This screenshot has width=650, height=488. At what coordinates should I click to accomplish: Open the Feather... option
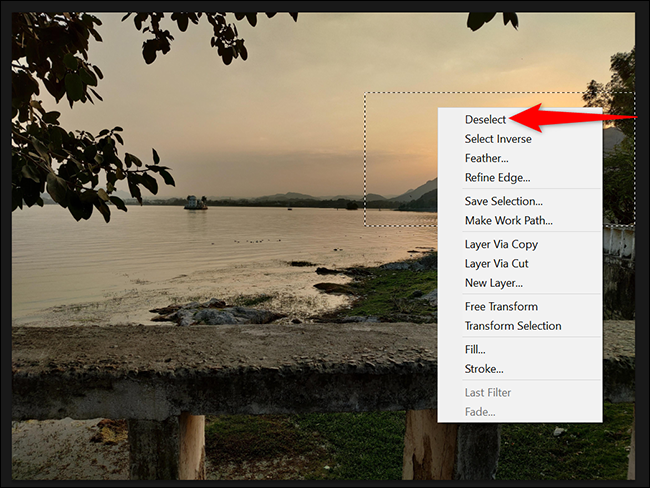click(x=486, y=158)
